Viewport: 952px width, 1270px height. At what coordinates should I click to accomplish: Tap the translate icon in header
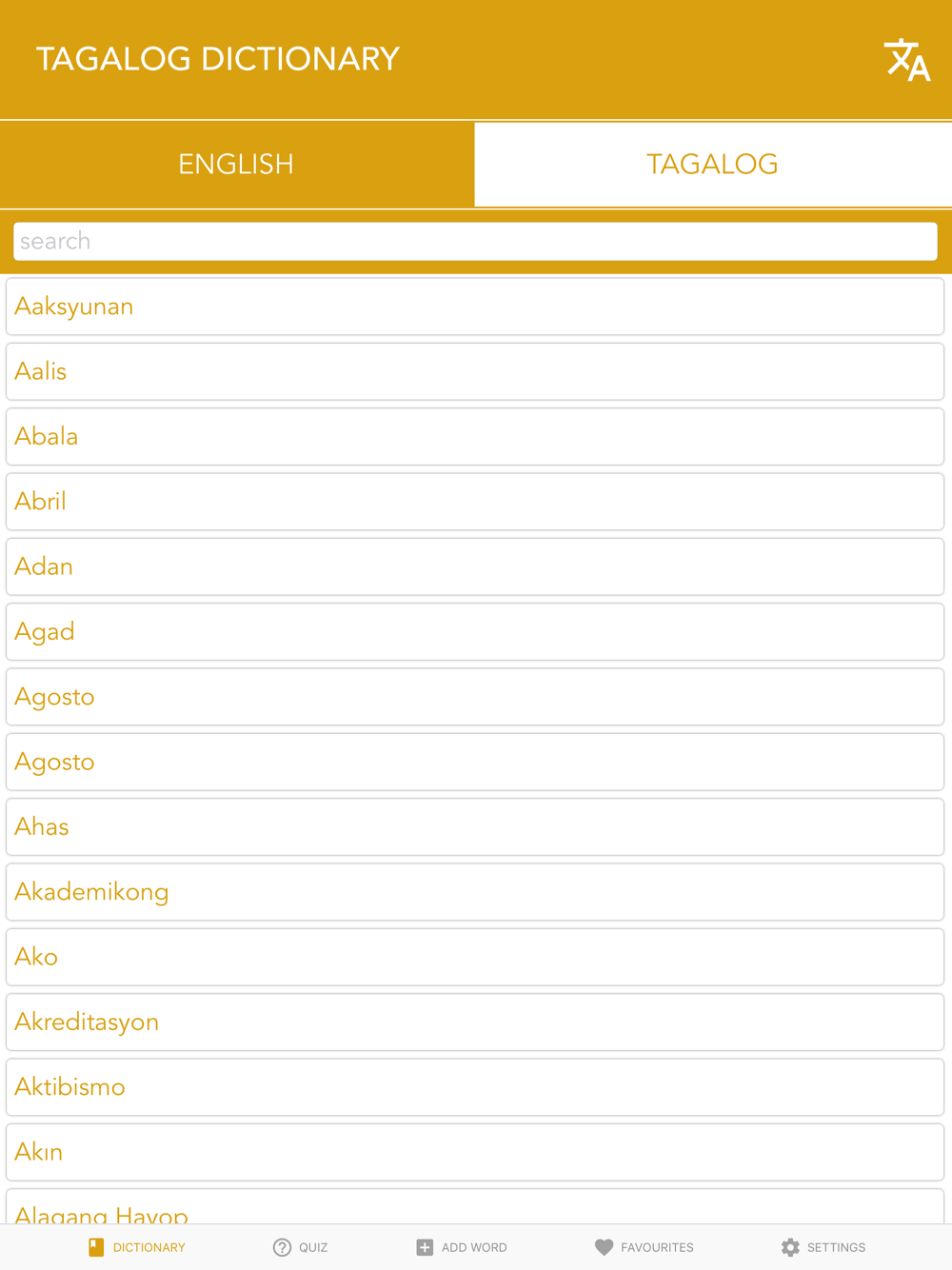pyautogui.click(x=906, y=60)
